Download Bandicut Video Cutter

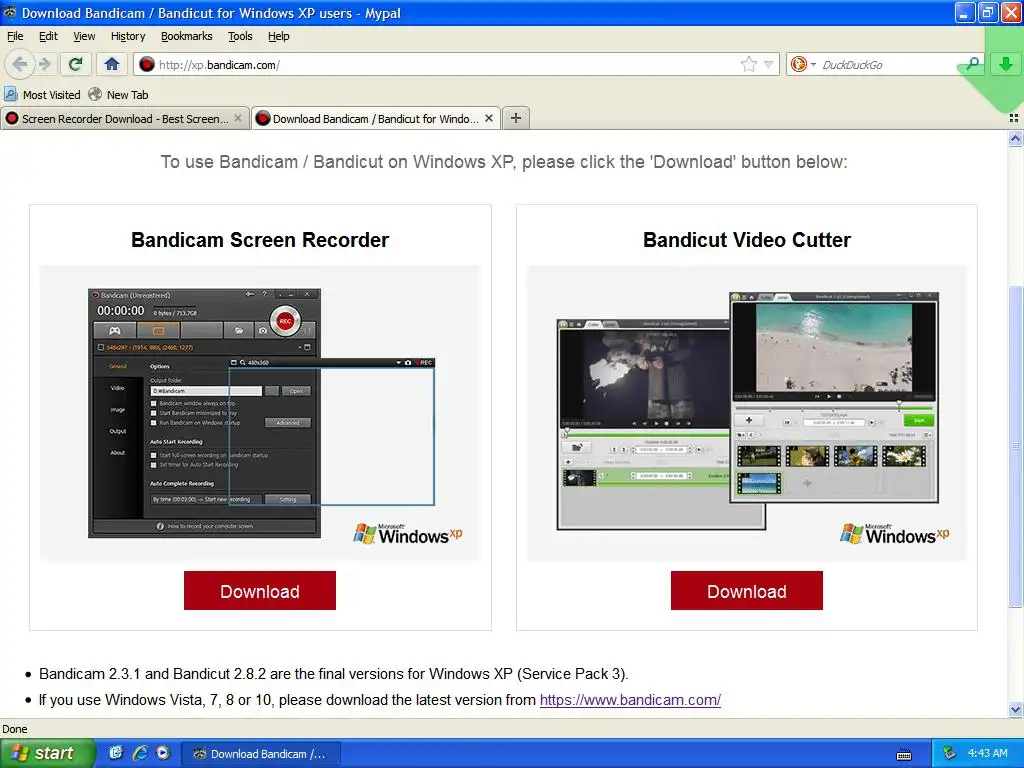point(746,590)
